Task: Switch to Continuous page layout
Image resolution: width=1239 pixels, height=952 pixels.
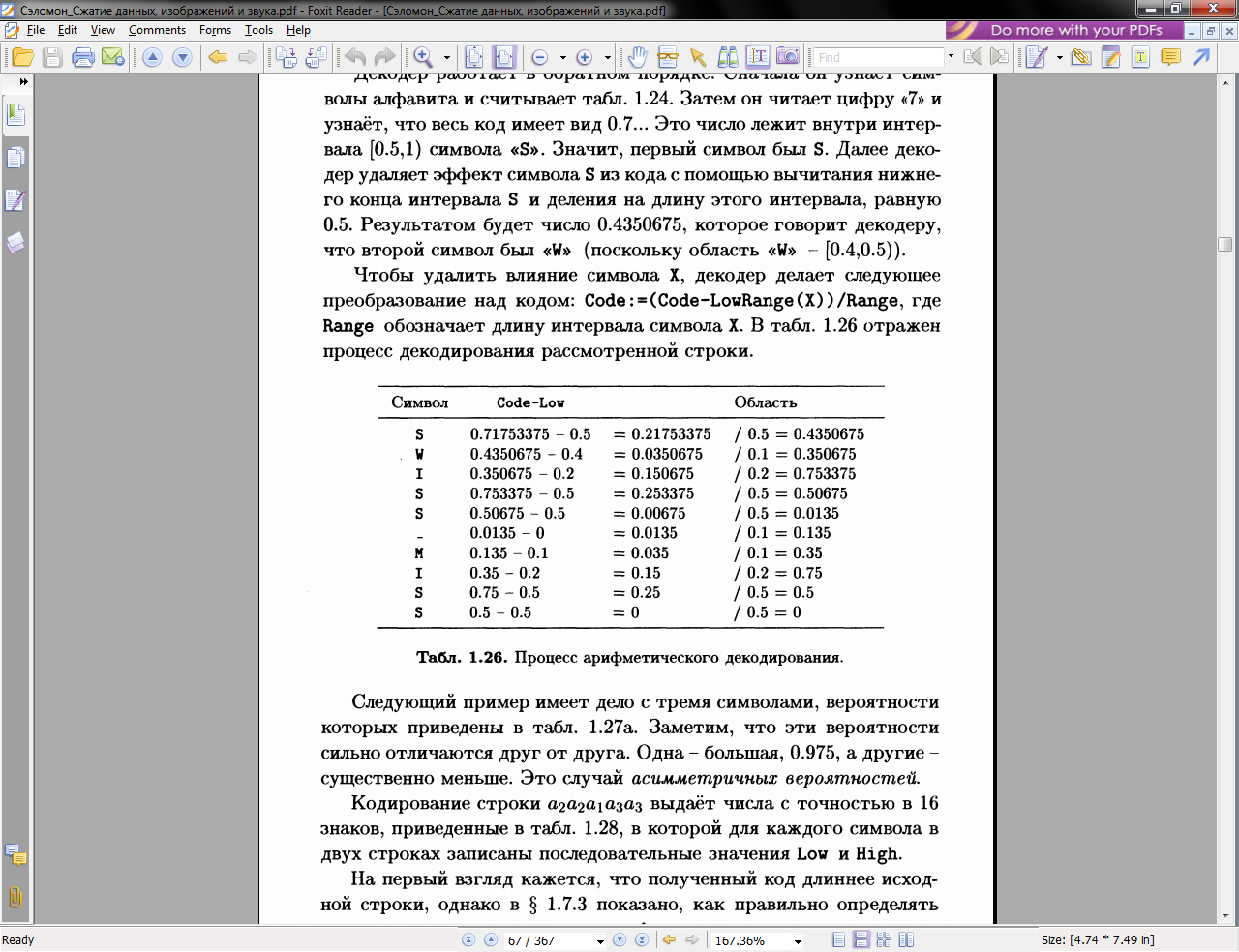Action: tap(861, 940)
